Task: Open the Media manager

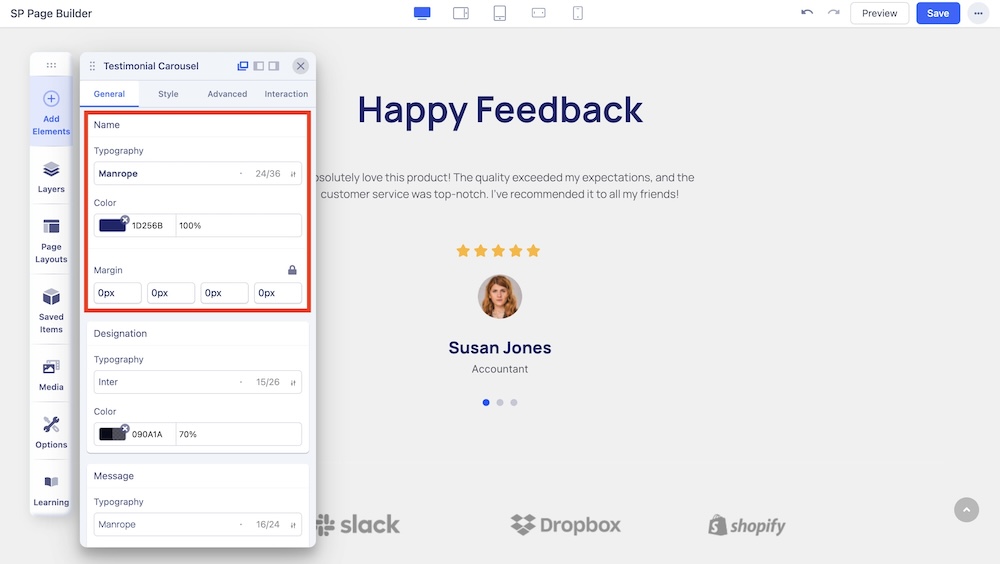Action: 51,373
